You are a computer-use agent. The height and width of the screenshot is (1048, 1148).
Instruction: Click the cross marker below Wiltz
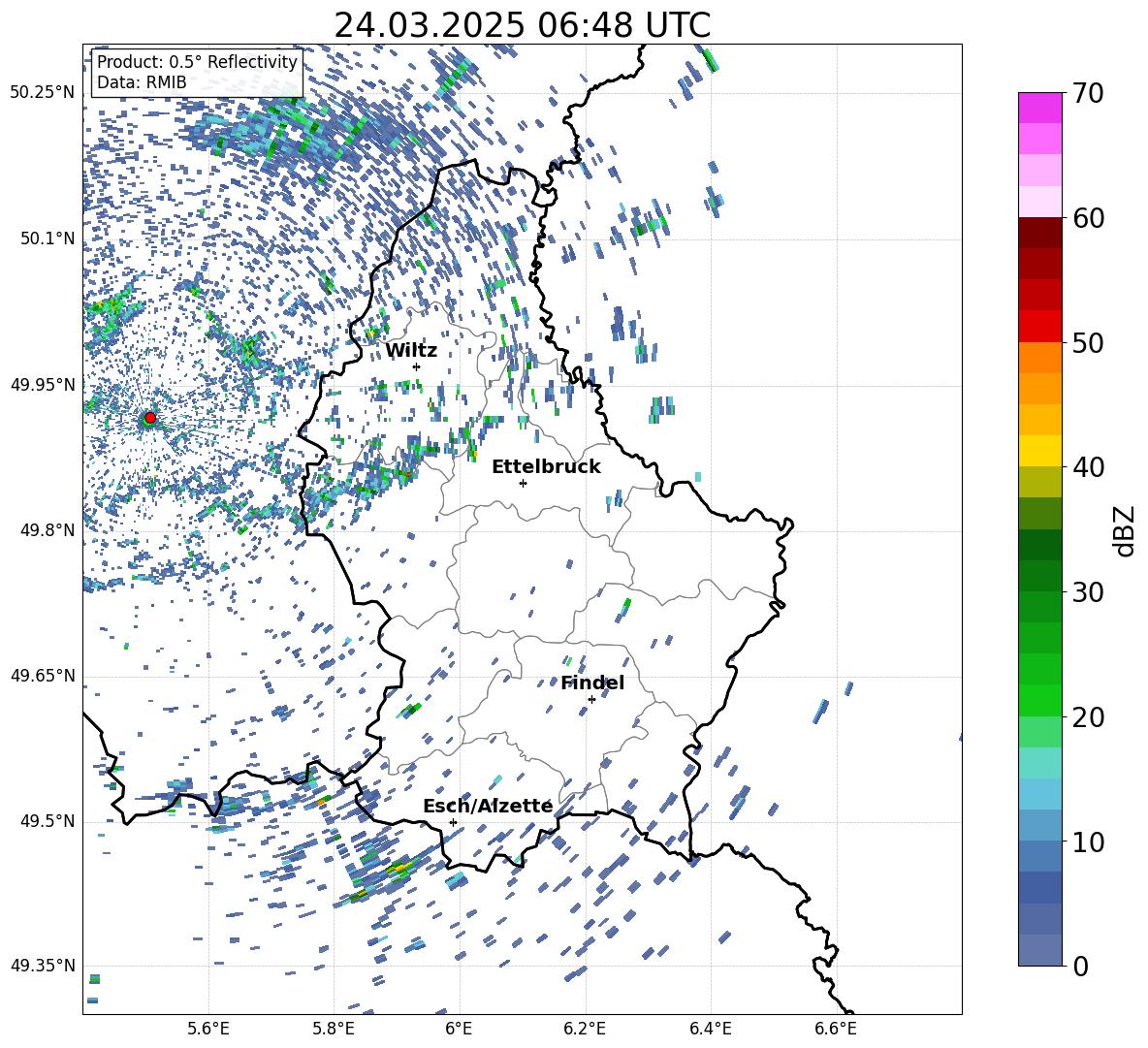click(417, 366)
